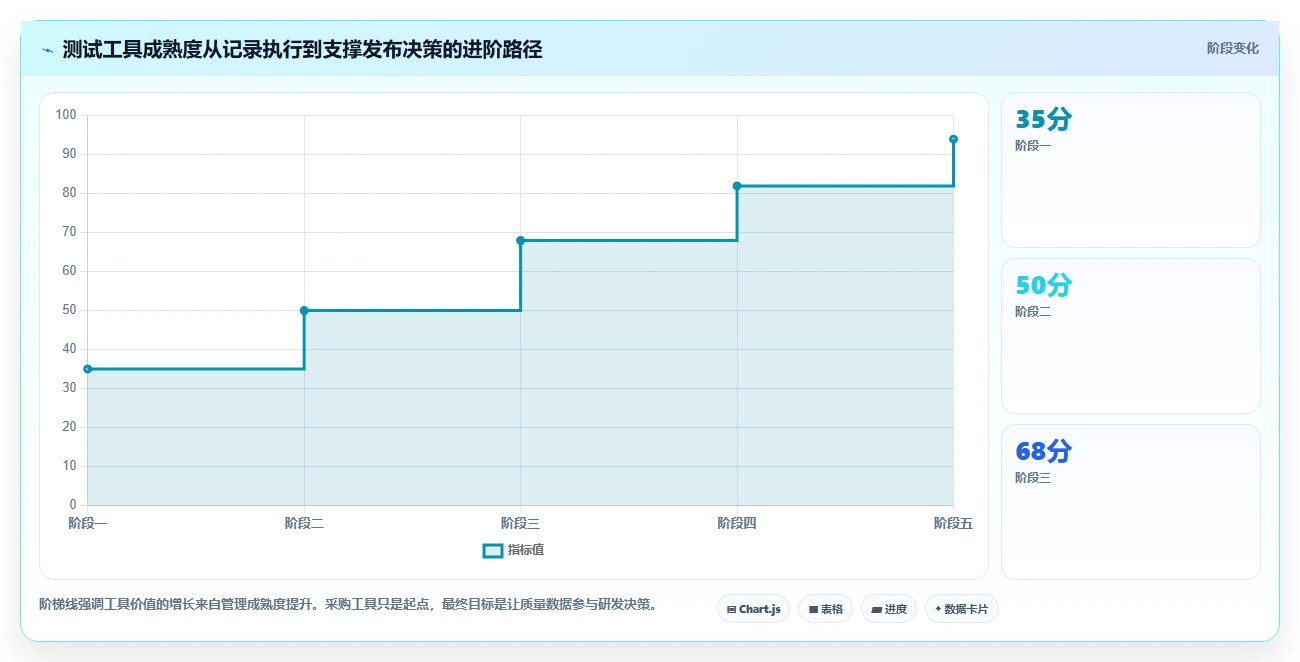The height and width of the screenshot is (662, 1300).
Task: Click the 阶段五 x-axis label
Action: [953, 523]
